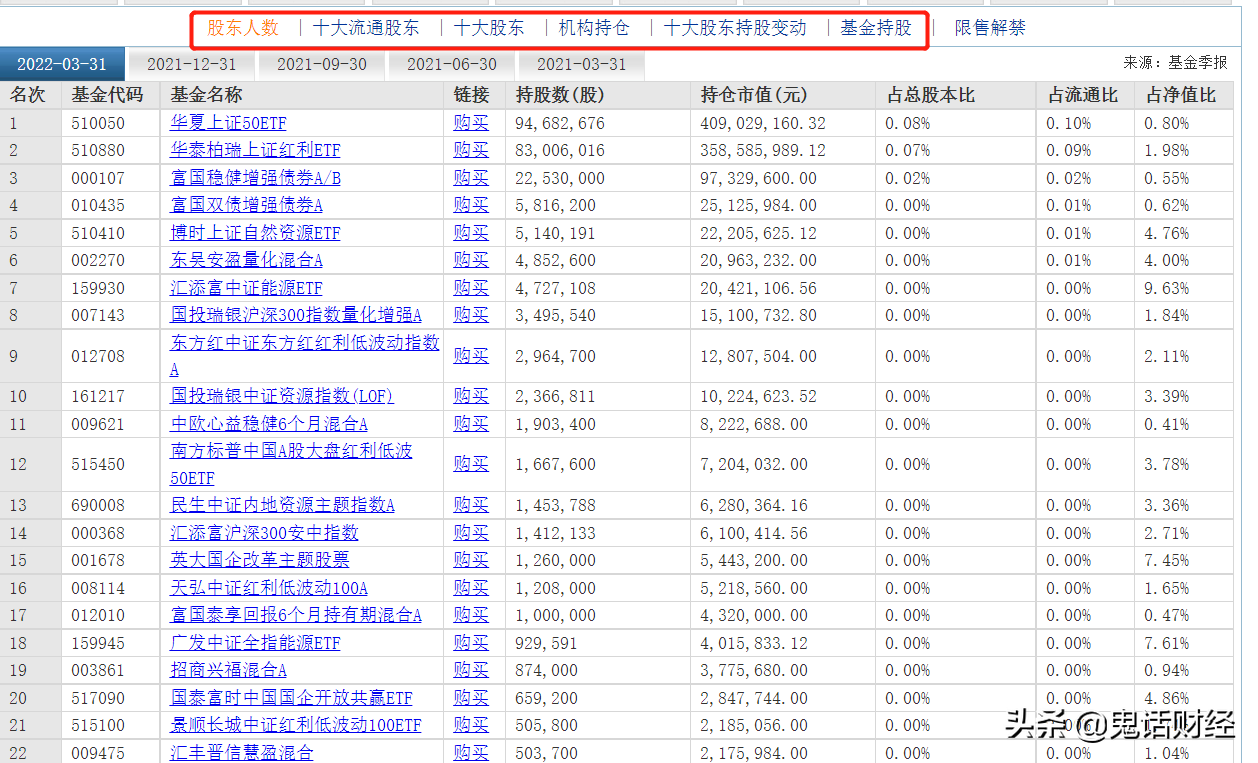Screen dimensions: 1258x763
Task: Open fund link 广发中证全指能源ETF
Action: [x=255, y=643]
